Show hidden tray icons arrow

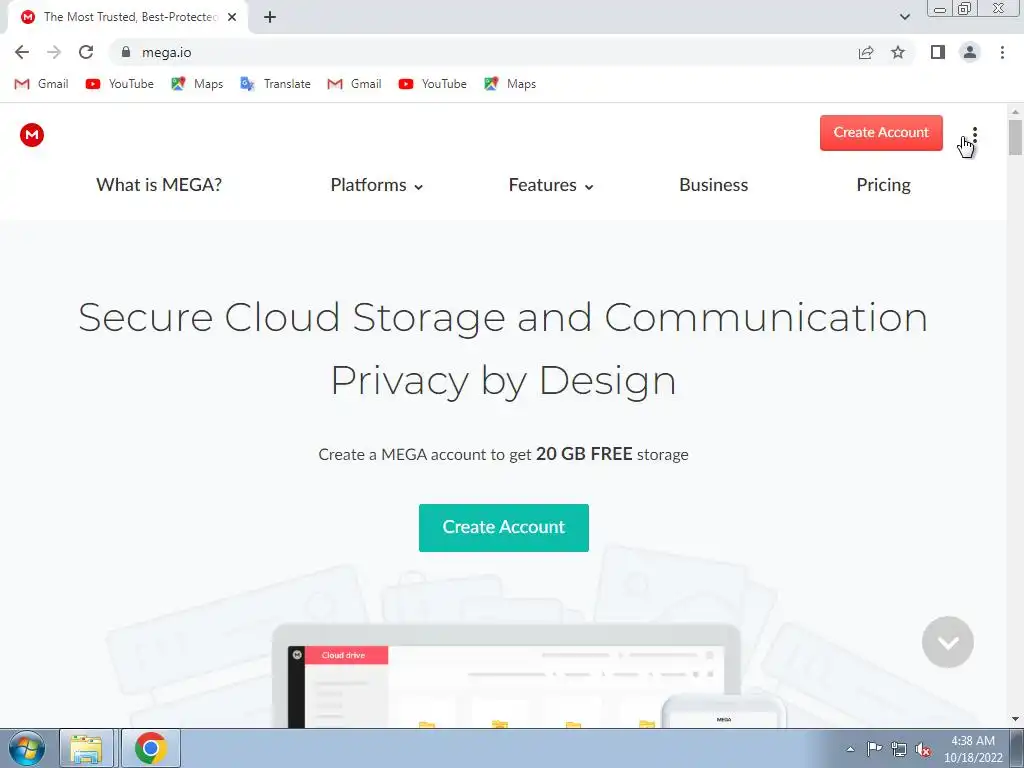pos(850,749)
